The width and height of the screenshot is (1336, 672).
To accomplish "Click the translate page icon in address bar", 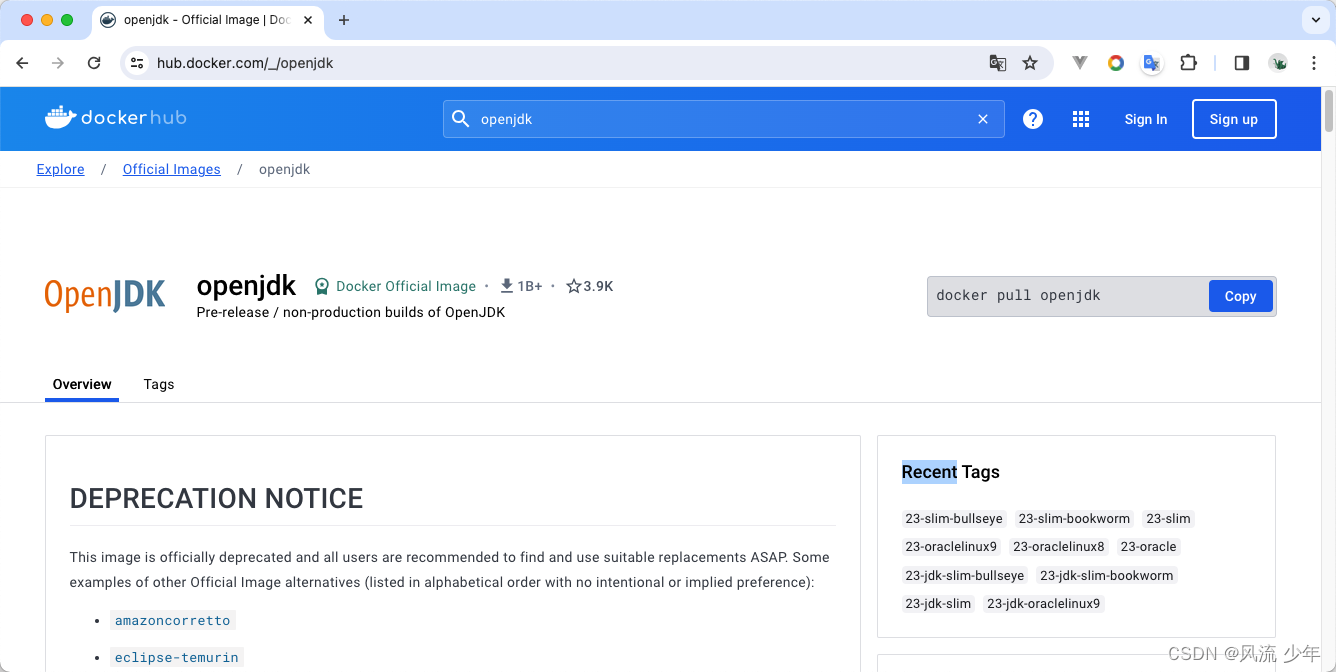I will click(x=998, y=63).
